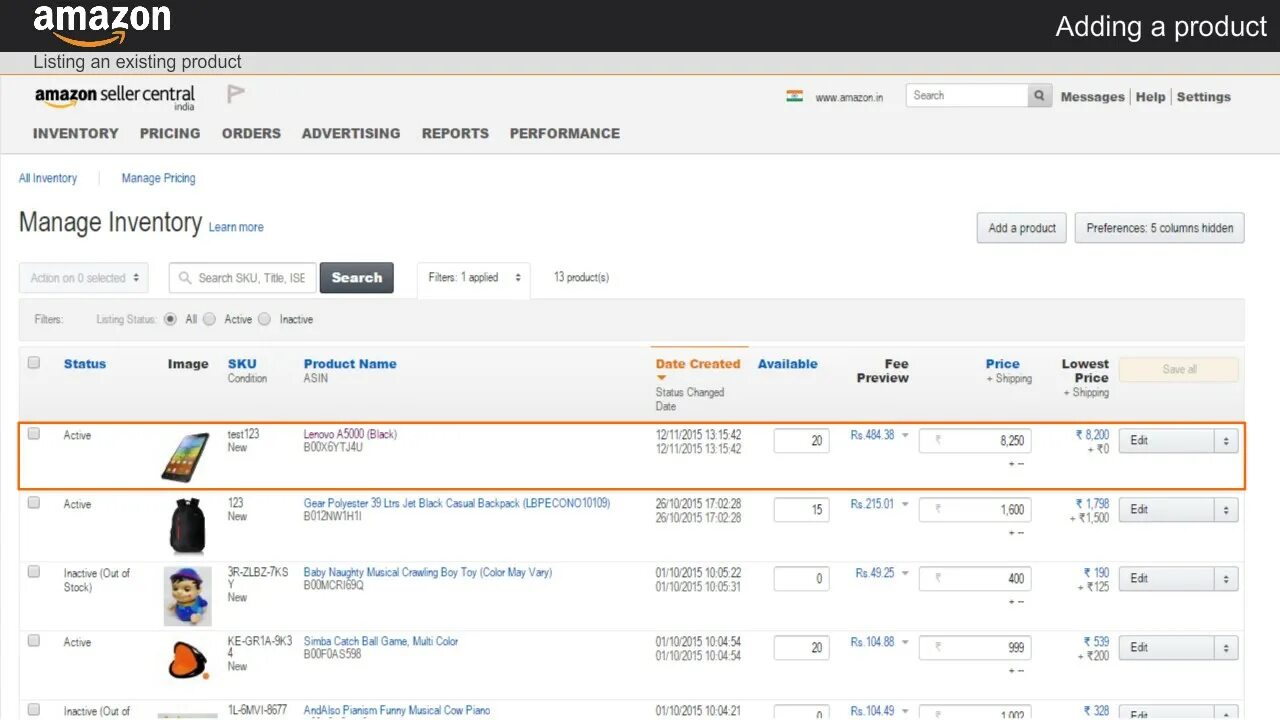Open the Action on 0 selected dropdown
1280x720 pixels.
[84, 278]
